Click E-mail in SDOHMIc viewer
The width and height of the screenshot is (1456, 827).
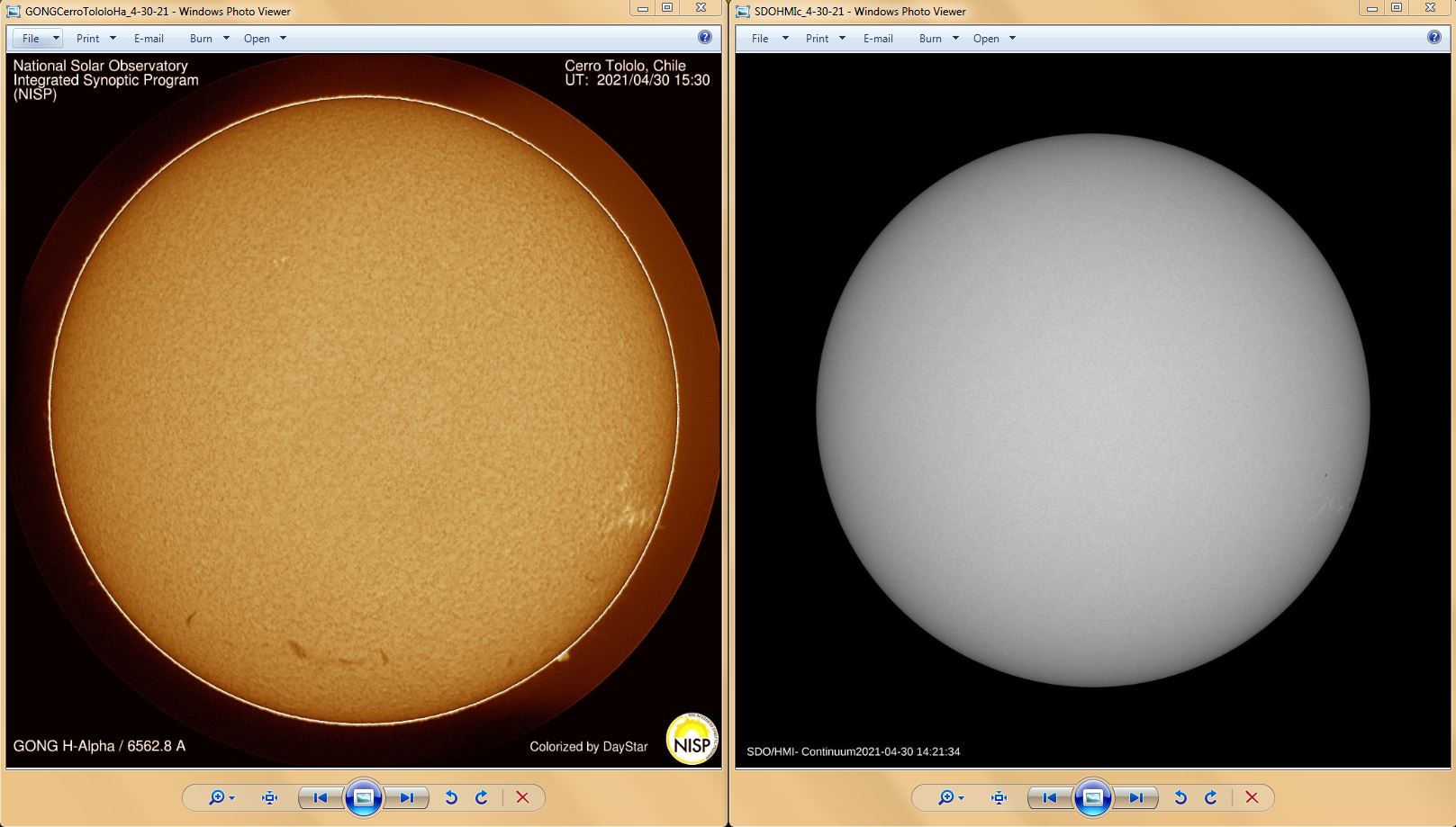[878, 38]
